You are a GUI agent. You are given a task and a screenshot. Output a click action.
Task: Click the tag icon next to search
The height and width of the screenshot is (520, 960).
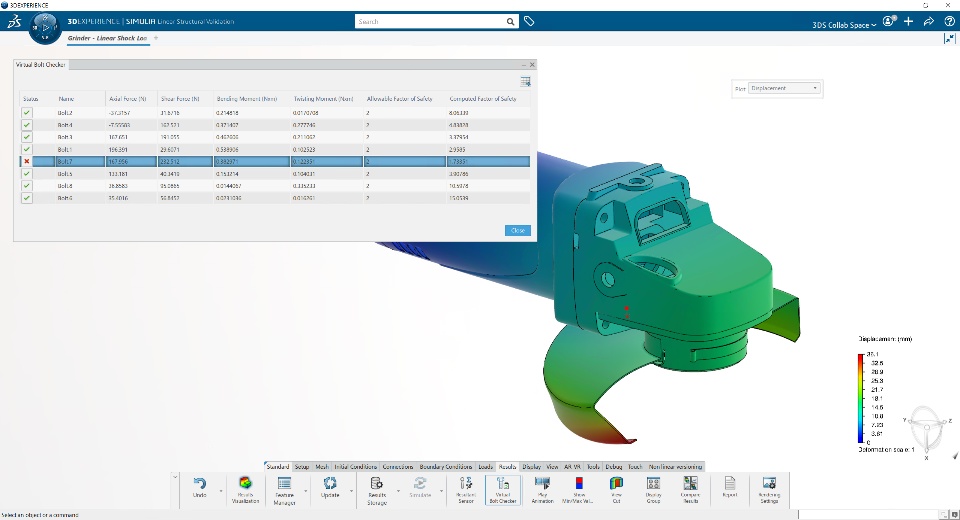[x=529, y=21]
